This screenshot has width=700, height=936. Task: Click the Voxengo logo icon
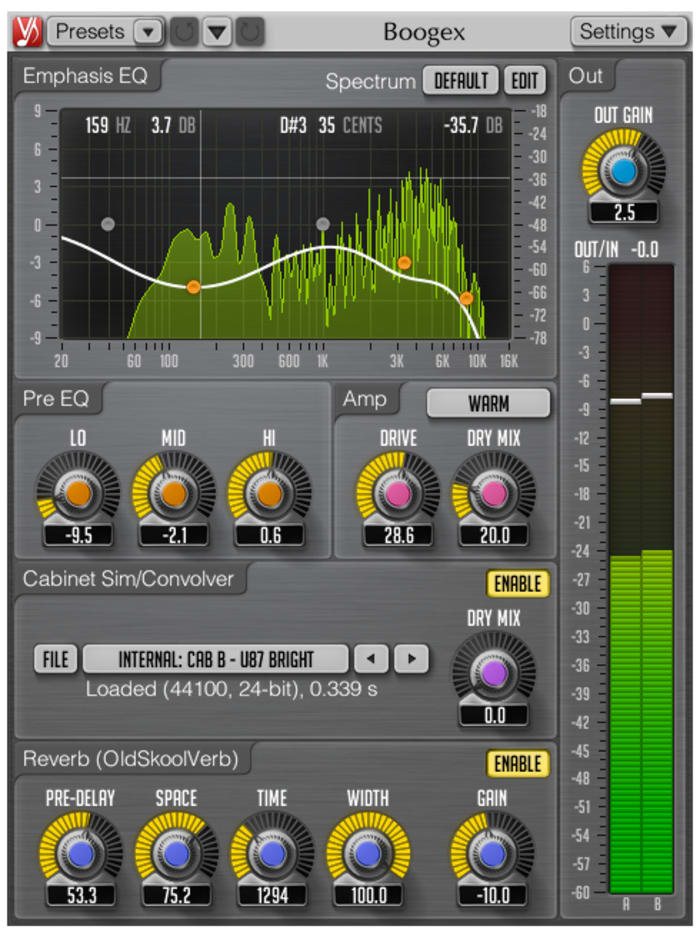click(27, 31)
